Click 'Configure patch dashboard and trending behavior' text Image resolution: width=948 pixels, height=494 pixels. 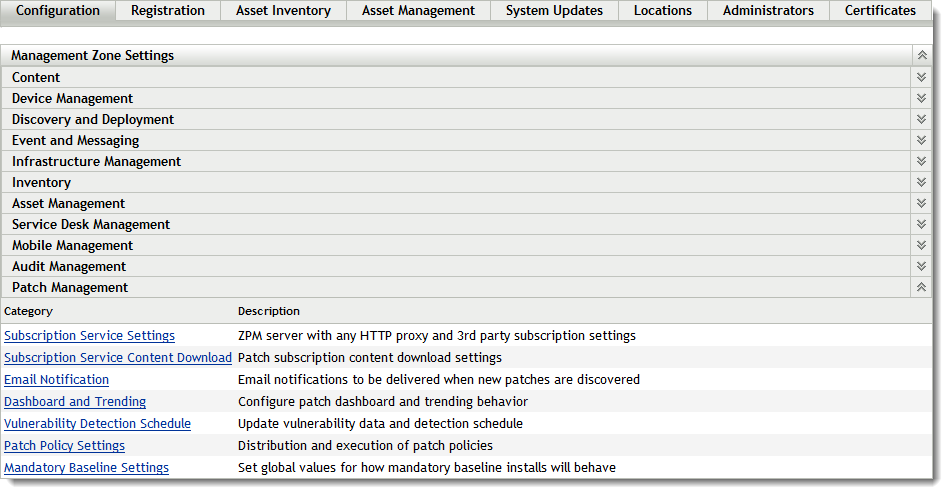383,401
